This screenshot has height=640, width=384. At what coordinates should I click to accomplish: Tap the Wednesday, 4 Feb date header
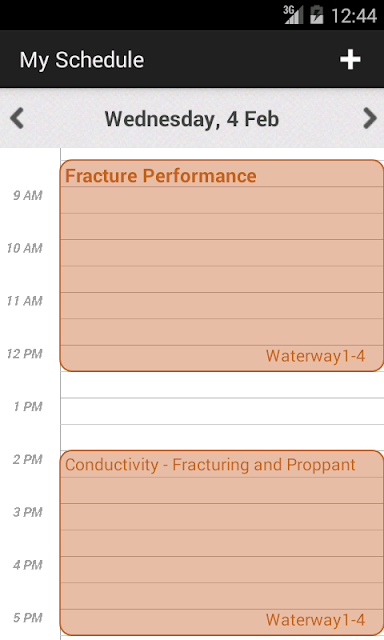[x=192, y=119]
